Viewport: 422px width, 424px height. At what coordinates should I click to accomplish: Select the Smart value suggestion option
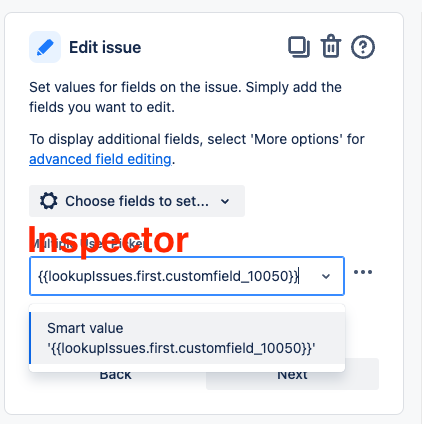[x=187, y=338]
